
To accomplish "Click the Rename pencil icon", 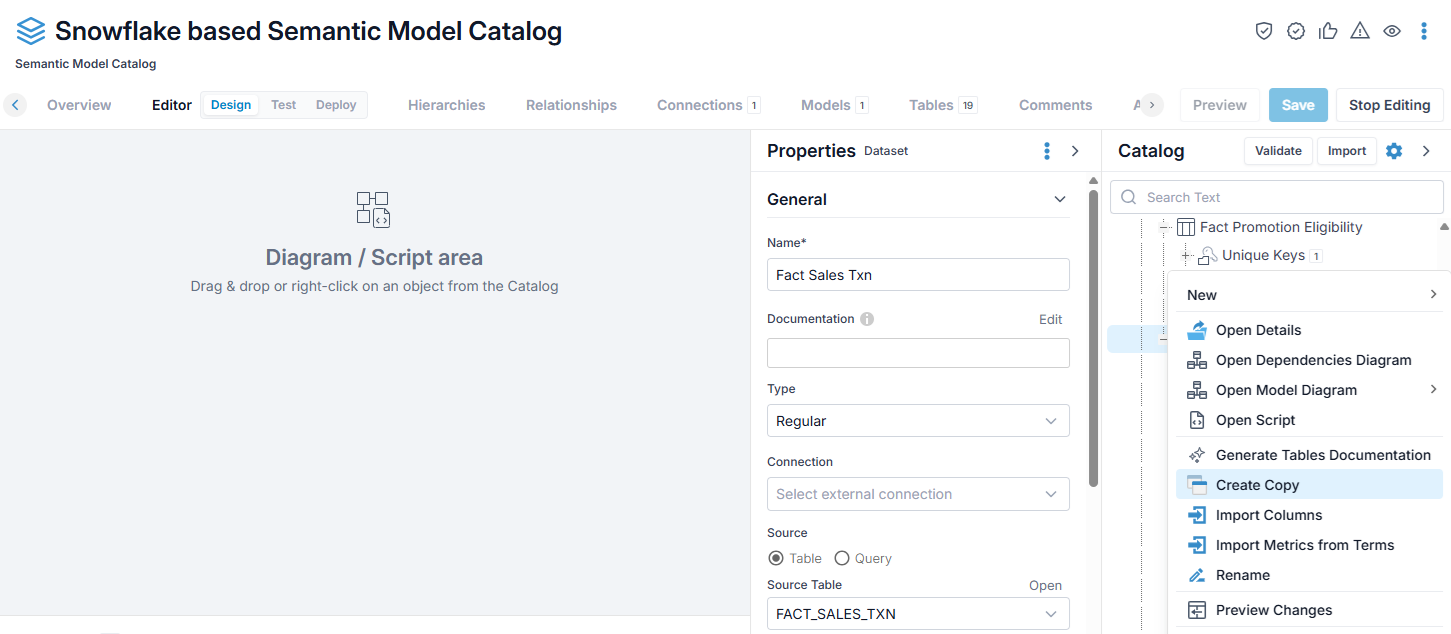I will point(1196,575).
